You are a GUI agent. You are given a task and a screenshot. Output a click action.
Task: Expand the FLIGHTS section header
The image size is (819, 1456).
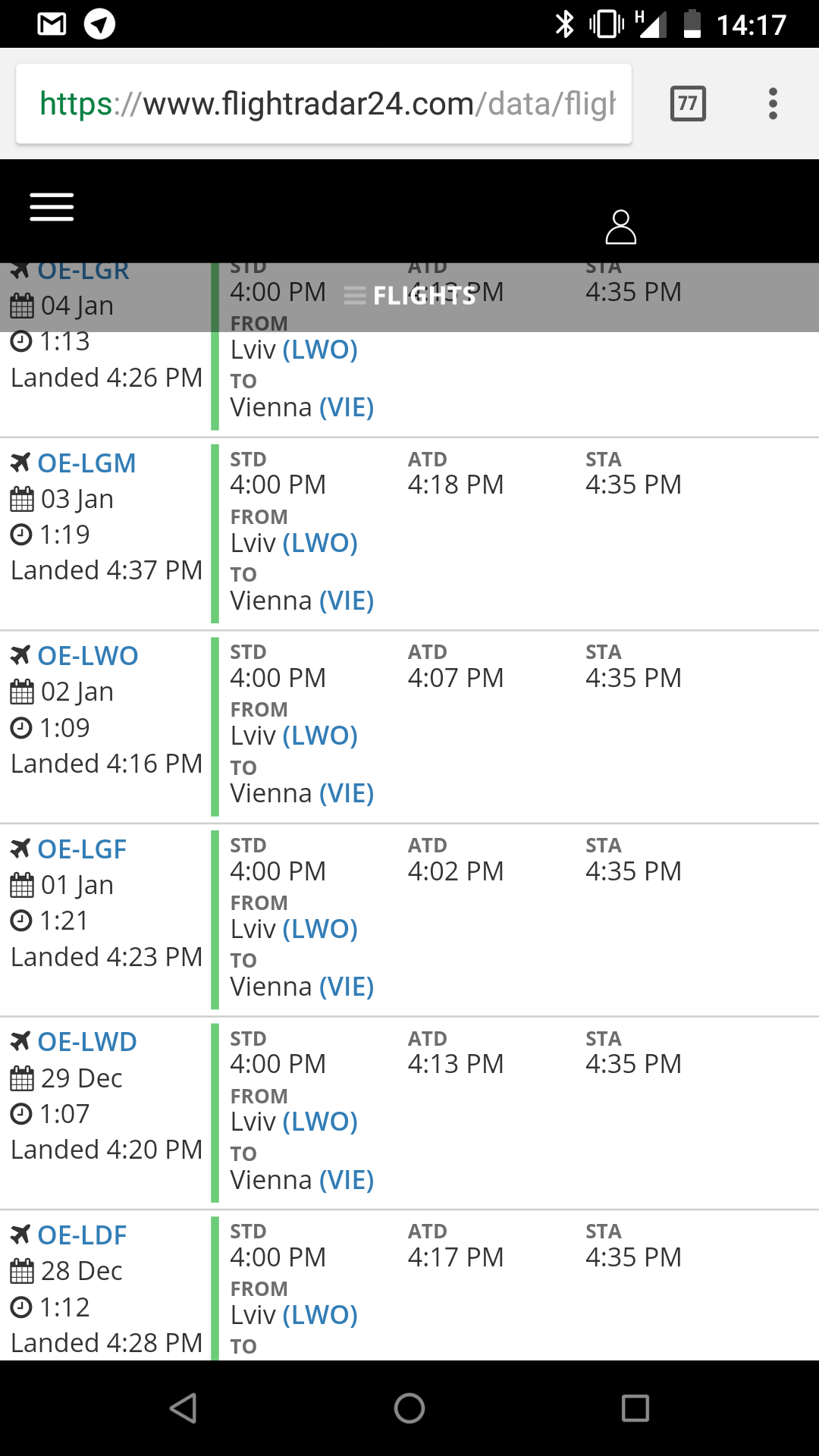tap(409, 296)
